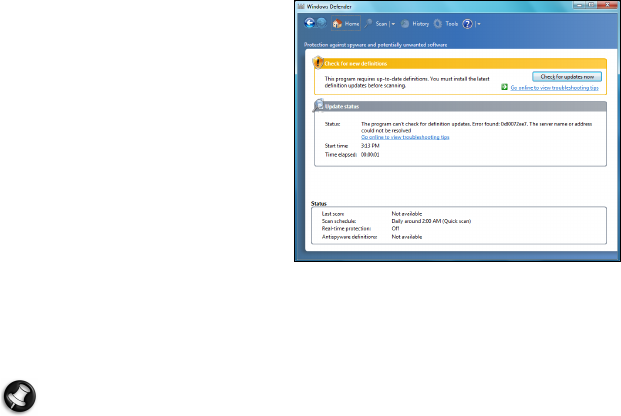Expand the Scan options dropdown arrow
Screen dimensions: 621x416
[393, 24]
